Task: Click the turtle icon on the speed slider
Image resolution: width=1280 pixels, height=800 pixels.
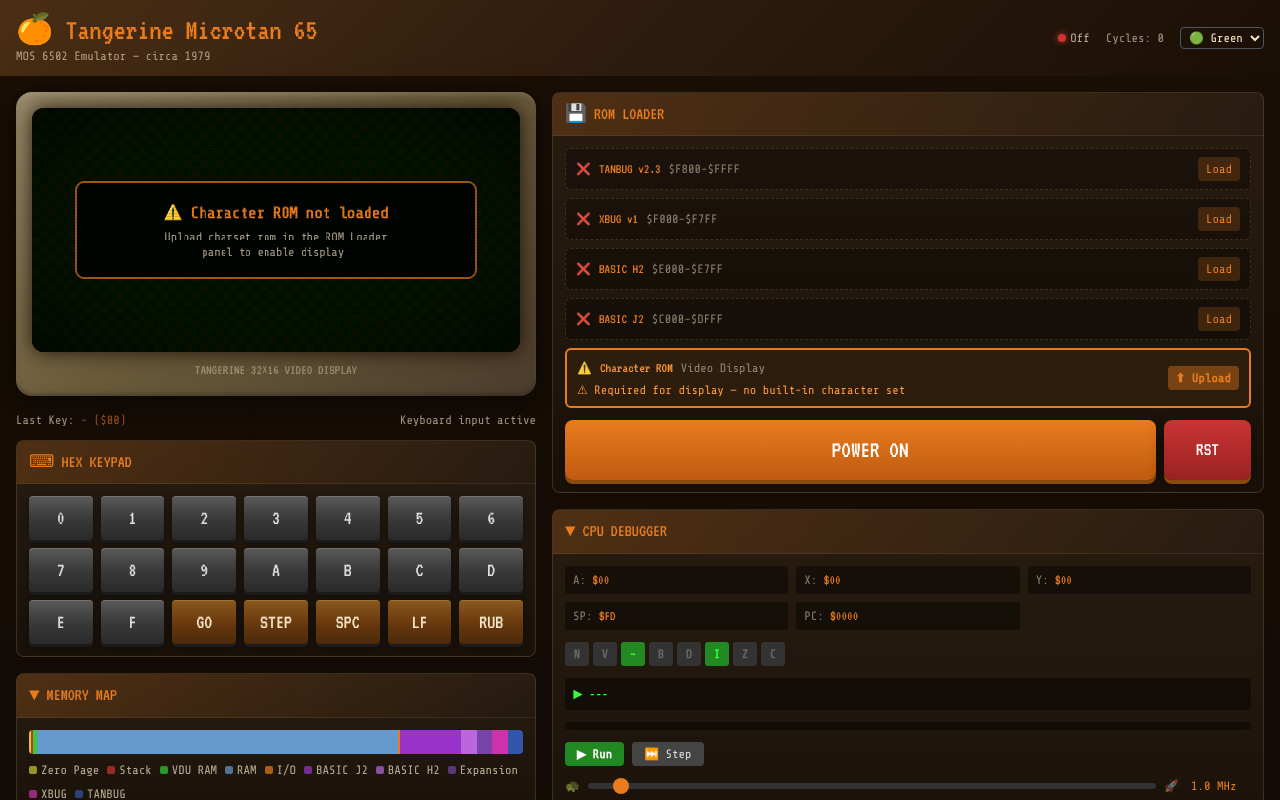Action: pos(571,786)
